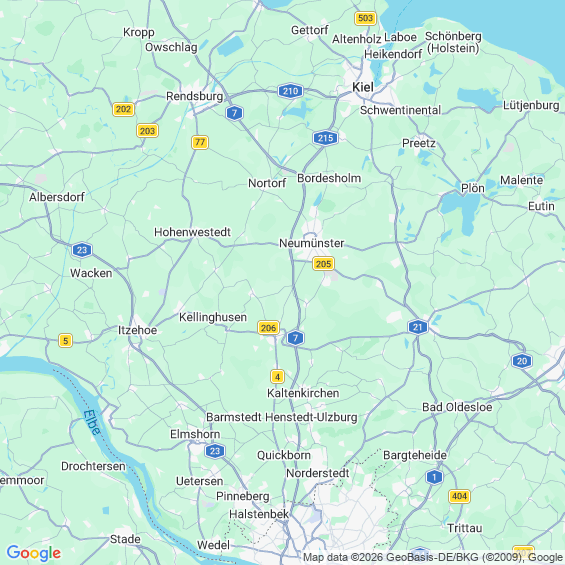This screenshot has width=565, height=565.
Task: Click the A1 motorway shield near Bargteheide
Action: click(x=434, y=477)
